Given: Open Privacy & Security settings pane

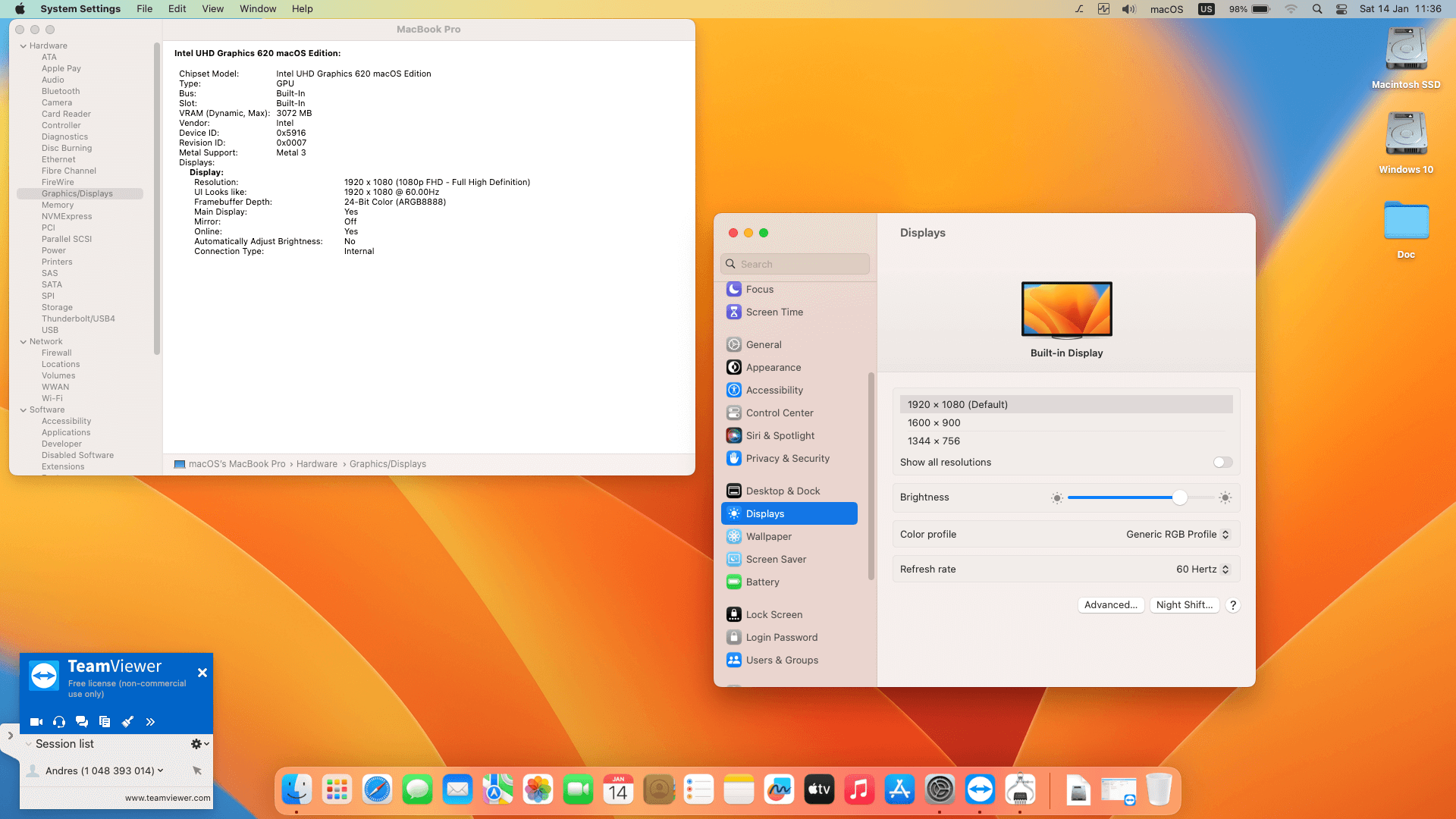Looking at the screenshot, I should coord(787,459).
